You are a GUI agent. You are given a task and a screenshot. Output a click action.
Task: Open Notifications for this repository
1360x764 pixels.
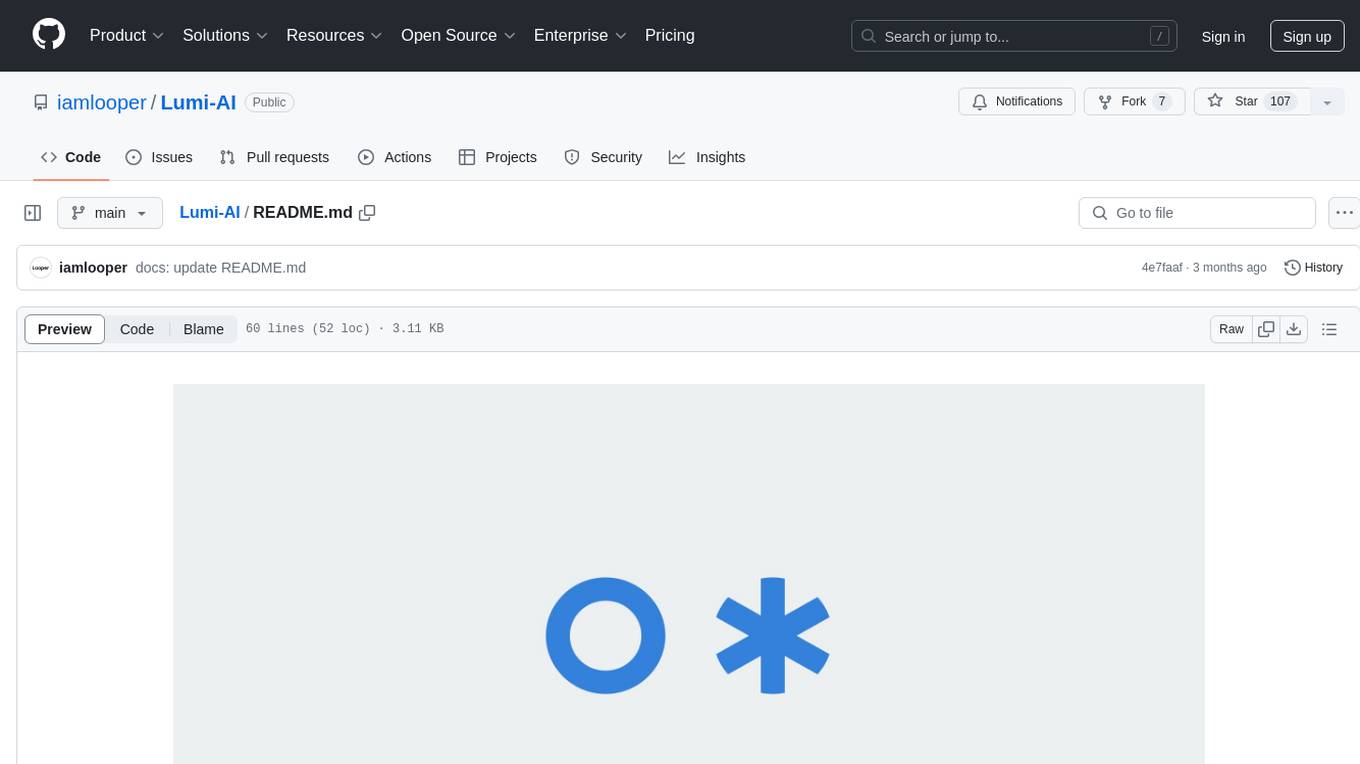1017,101
